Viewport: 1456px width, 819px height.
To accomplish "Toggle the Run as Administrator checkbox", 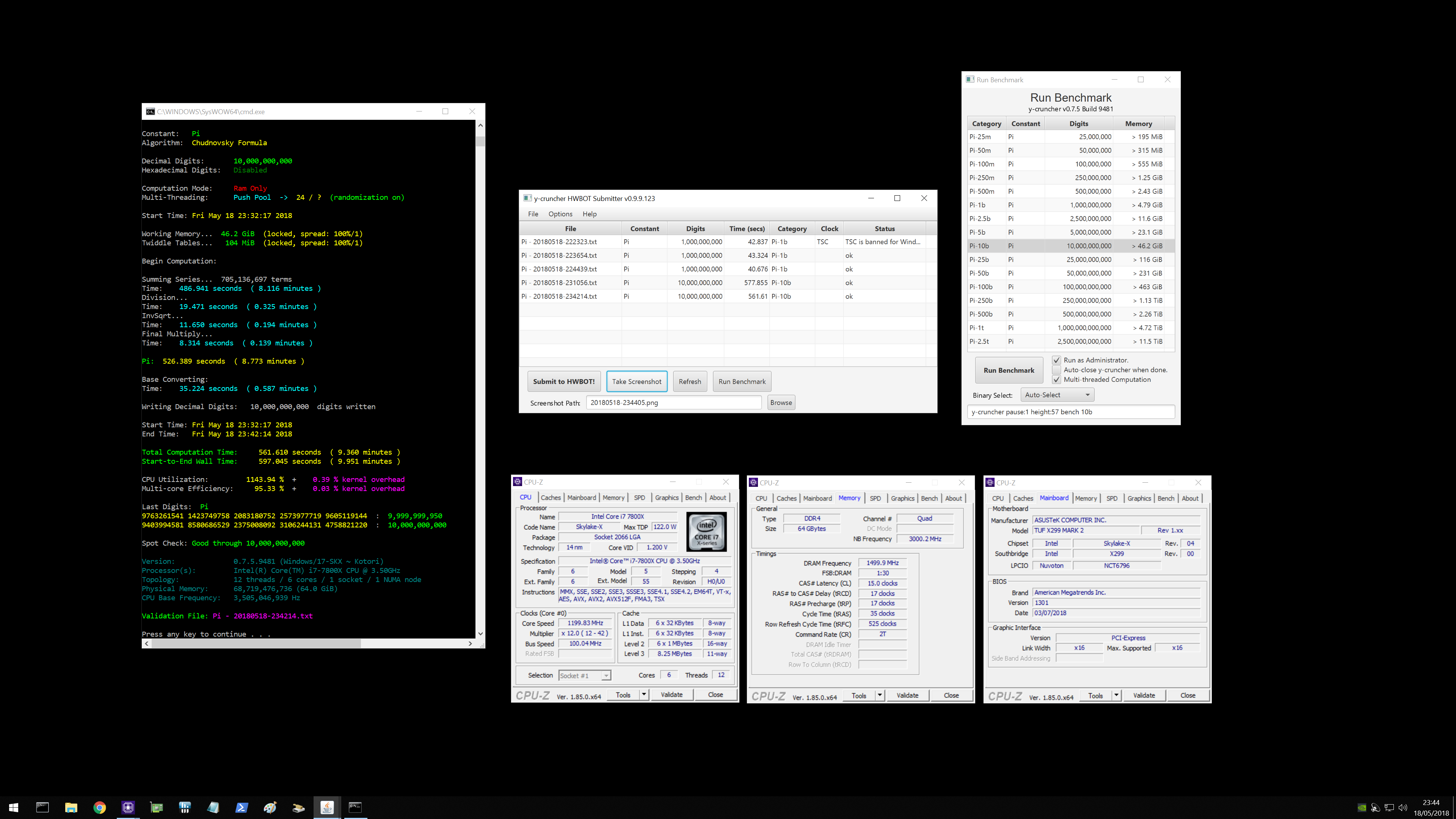I will pos(1056,360).
